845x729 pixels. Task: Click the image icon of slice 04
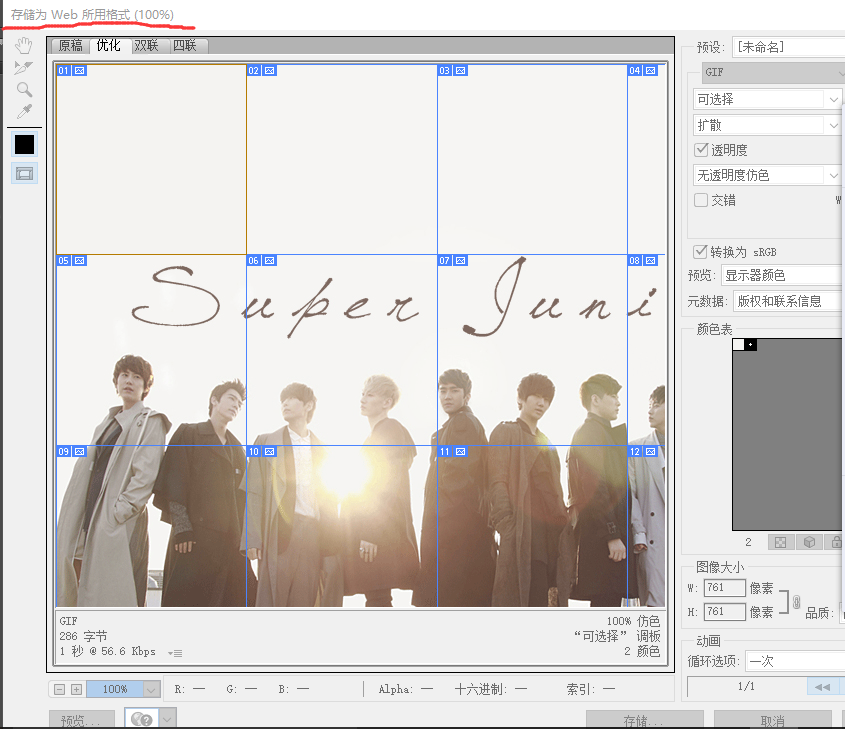tap(651, 71)
